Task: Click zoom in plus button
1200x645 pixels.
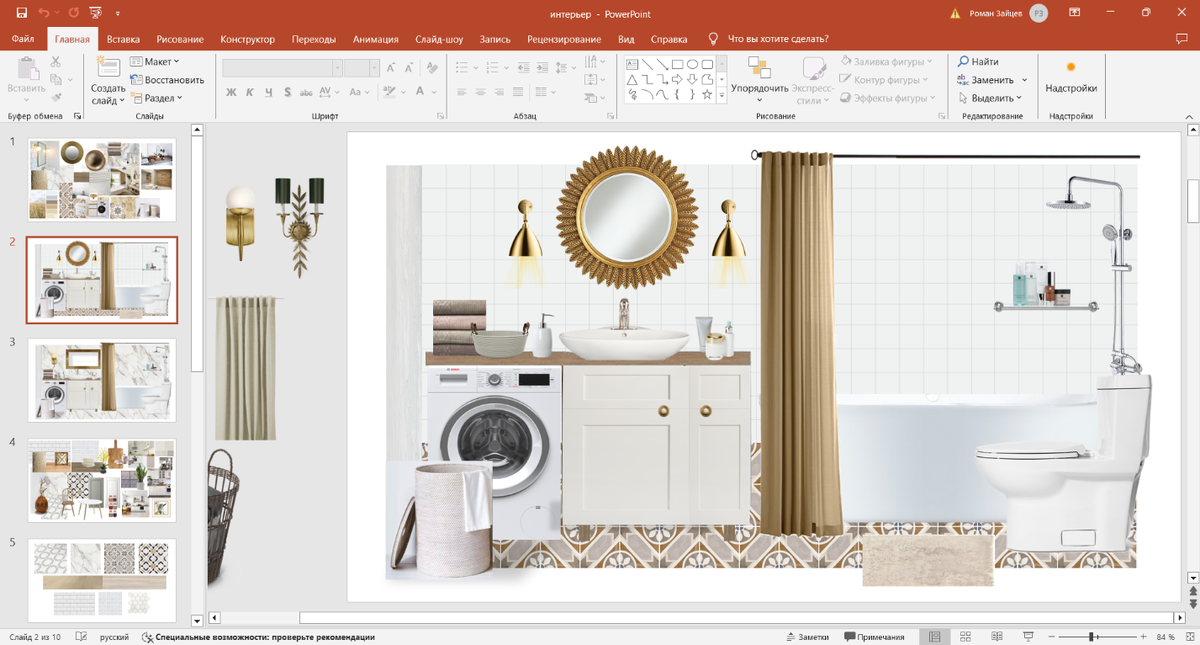Action: pyautogui.click(x=1144, y=637)
